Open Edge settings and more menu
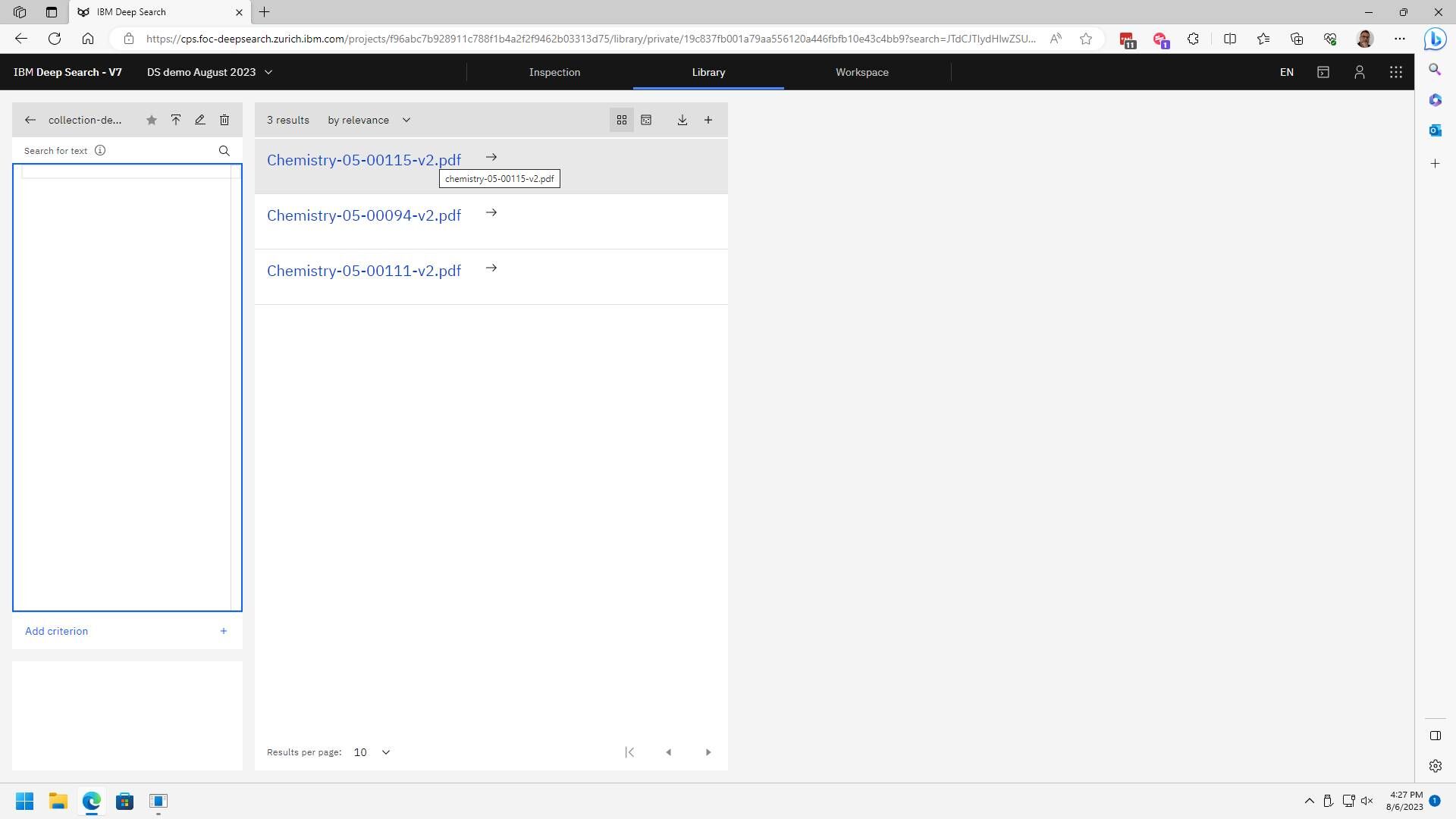 (1400, 39)
